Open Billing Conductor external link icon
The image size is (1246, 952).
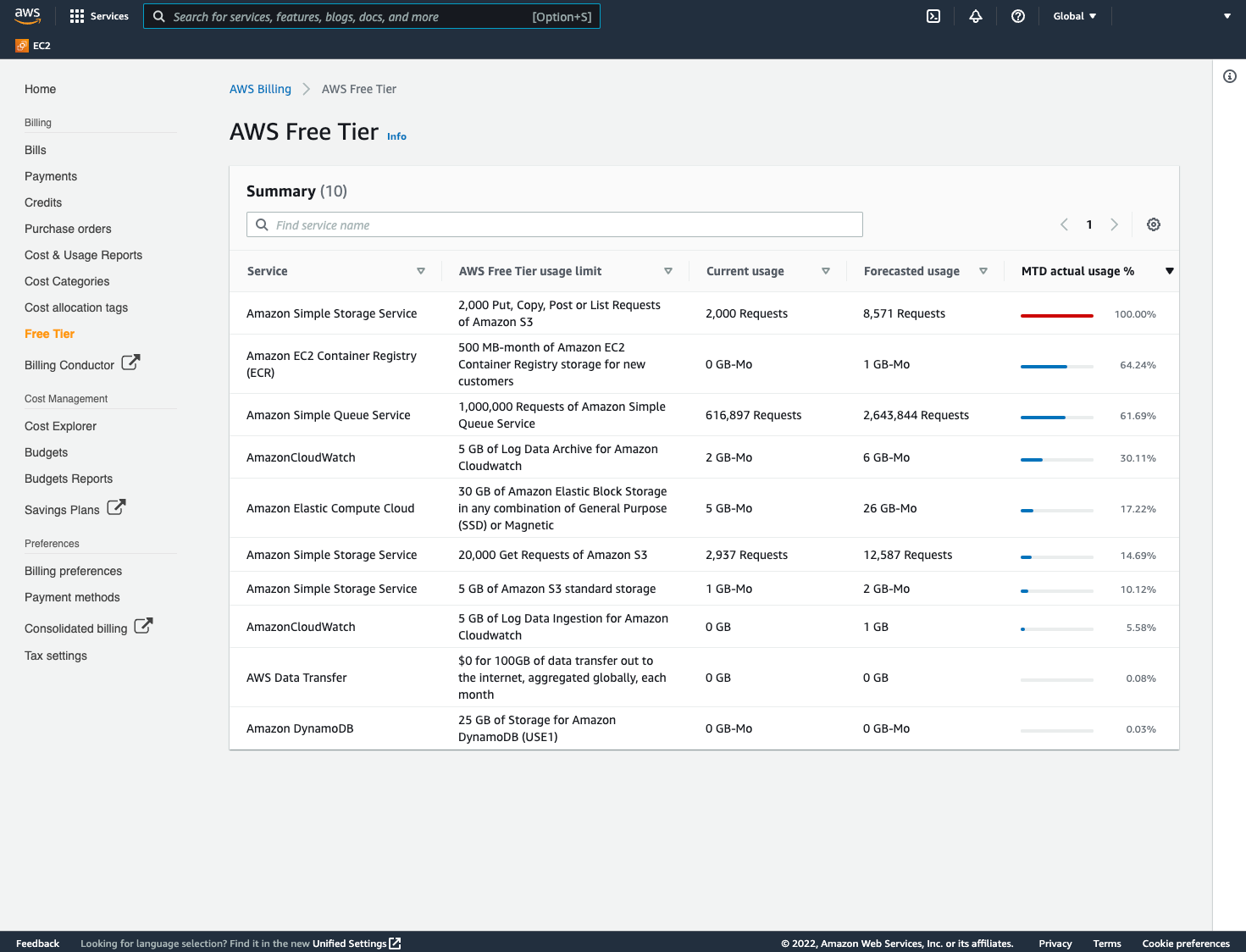coord(130,363)
